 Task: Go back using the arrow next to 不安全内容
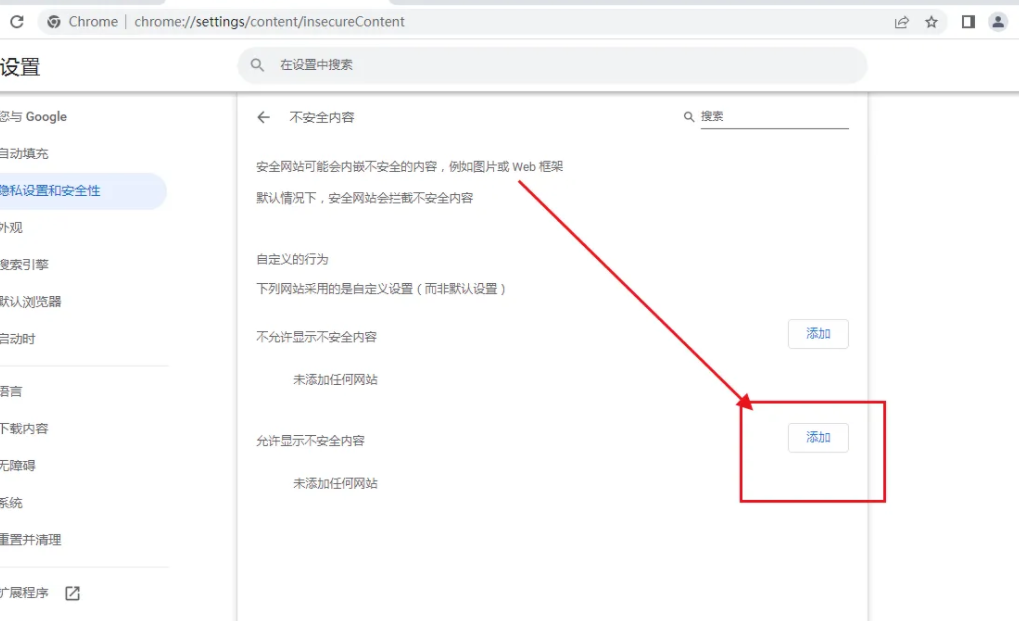263,118
